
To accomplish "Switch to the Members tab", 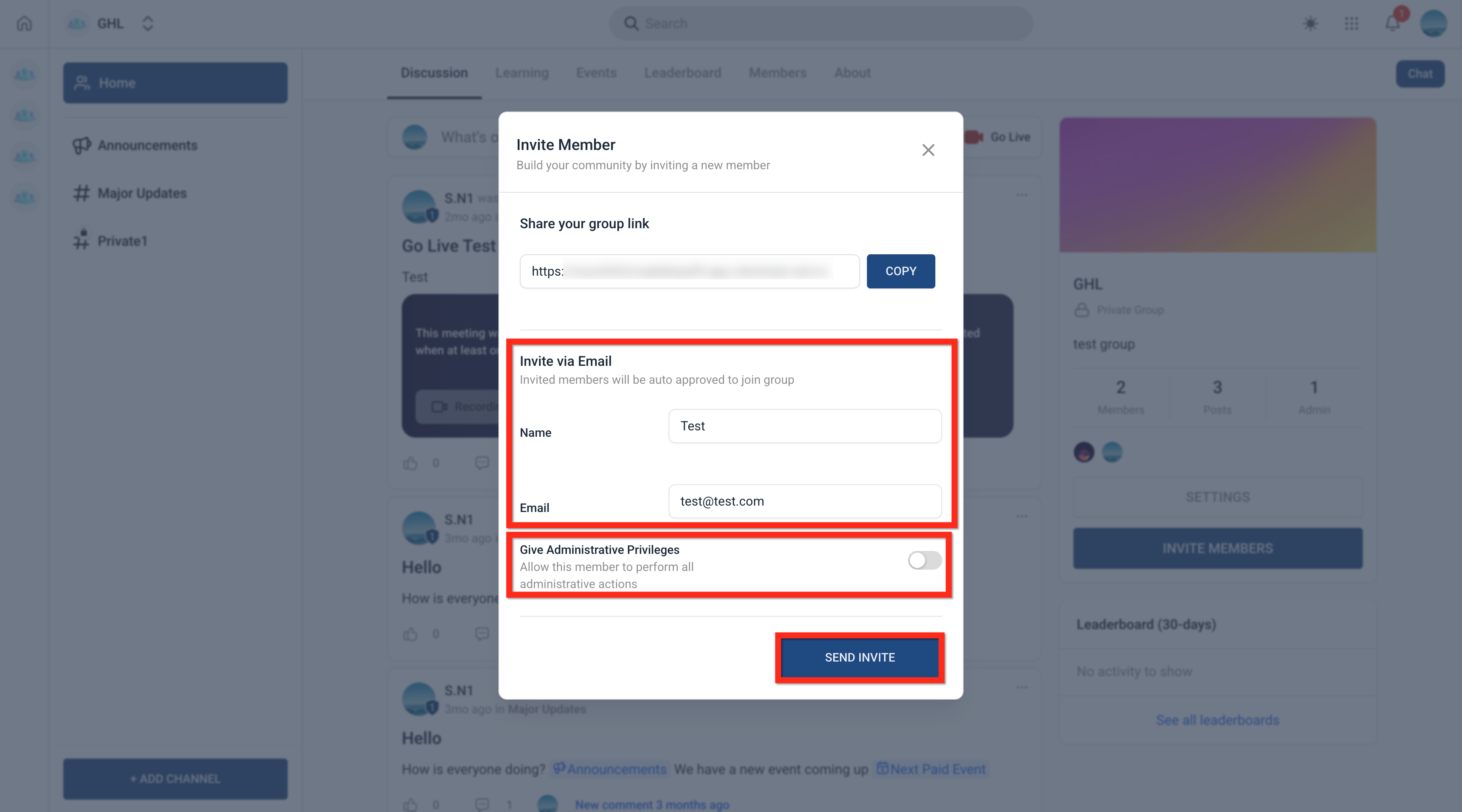I will tap(778, 73).
